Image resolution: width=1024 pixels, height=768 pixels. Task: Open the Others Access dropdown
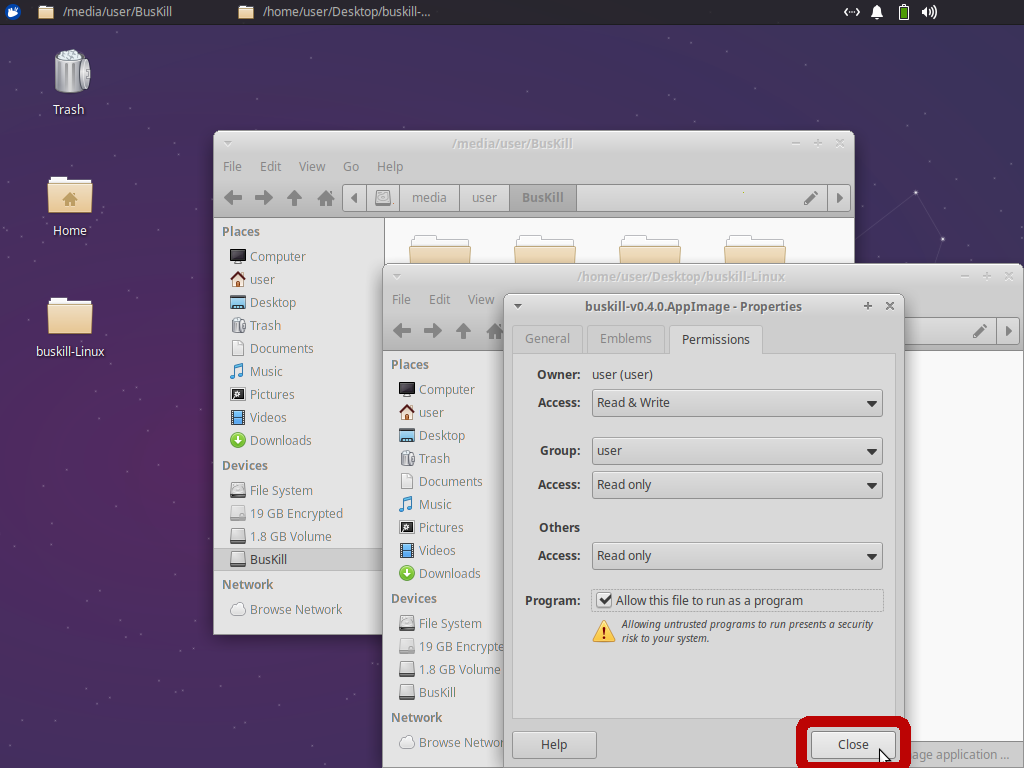[x=737, y=556]
